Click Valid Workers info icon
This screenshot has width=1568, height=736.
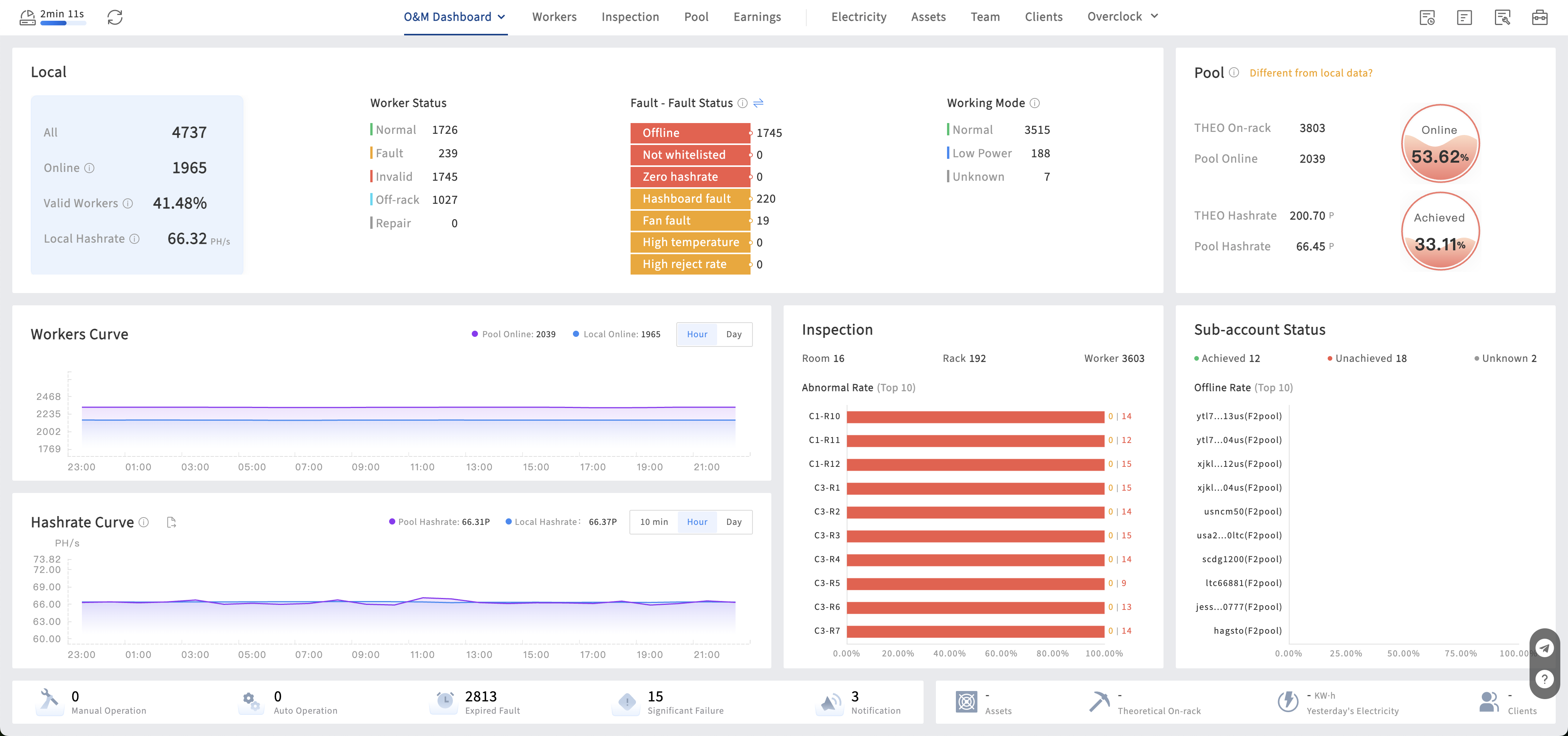pyautogui.click(x=128, y=203)
